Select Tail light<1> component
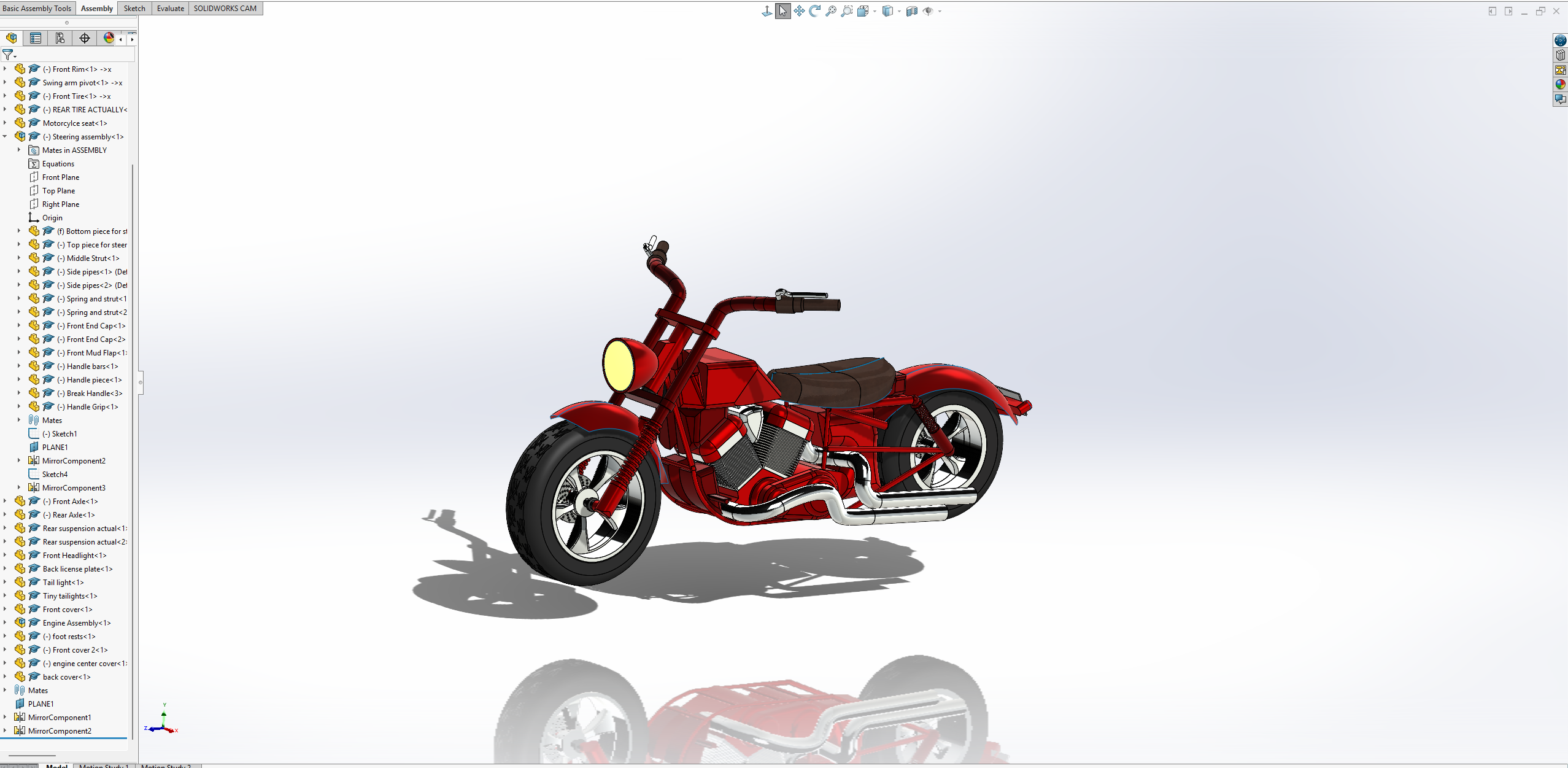This screenshot has height=768, width=1568. [63, 583]
